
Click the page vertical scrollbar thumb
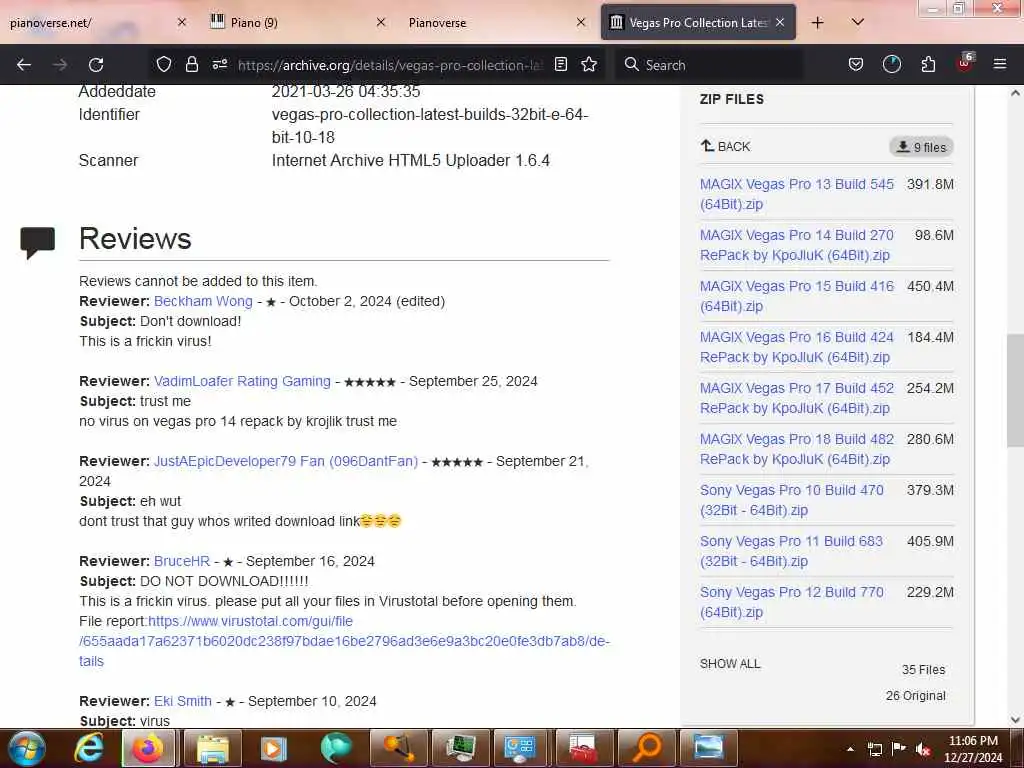click(1015, 390)
